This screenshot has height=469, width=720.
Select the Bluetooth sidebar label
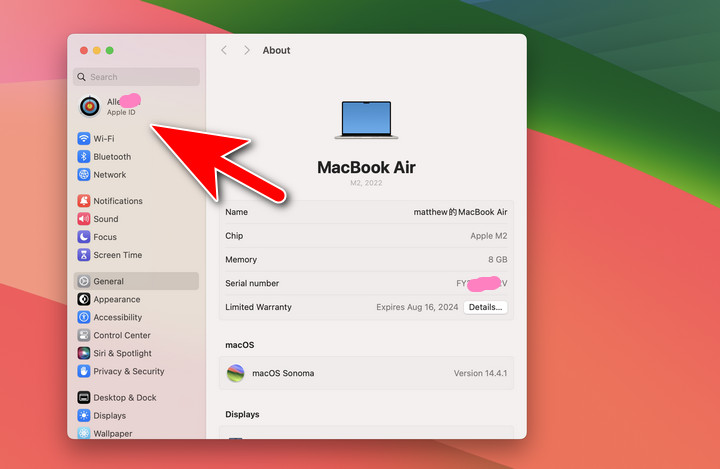[x=112, y=157]
